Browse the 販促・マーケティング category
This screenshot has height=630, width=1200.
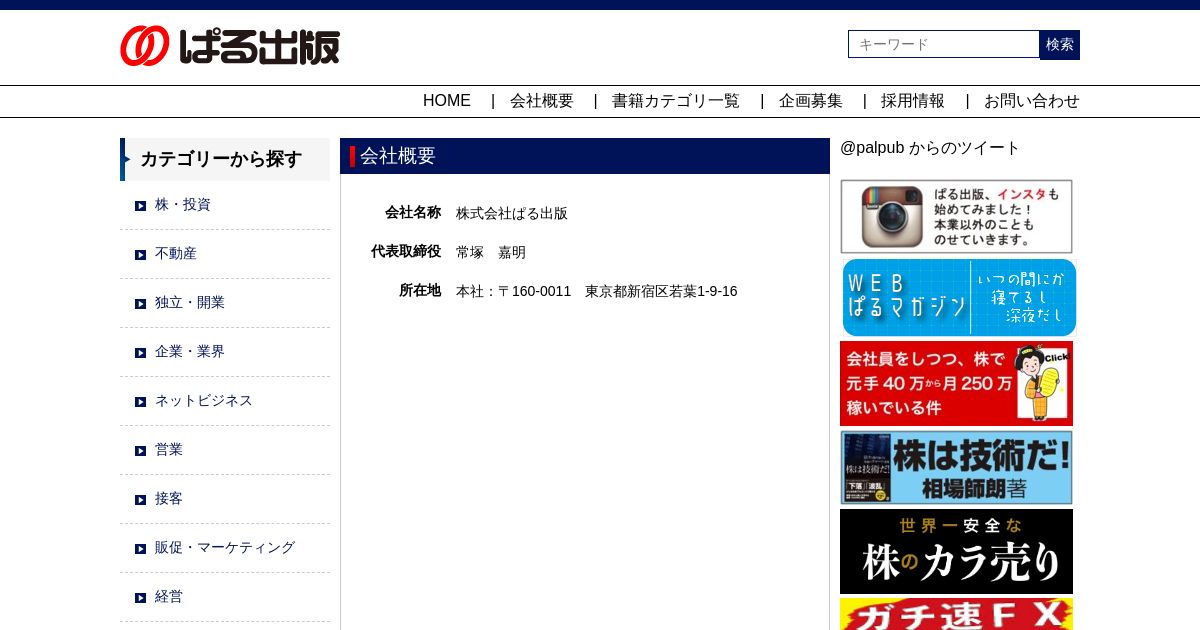pyautogui.click(x=225, y=547)
